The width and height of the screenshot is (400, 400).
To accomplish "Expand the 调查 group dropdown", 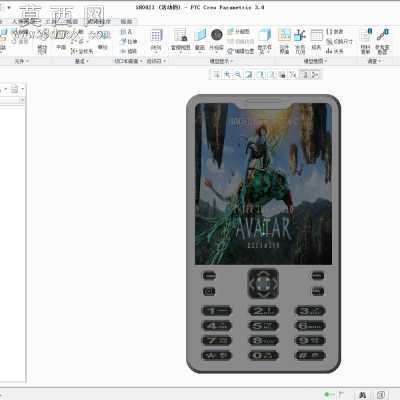I will coord(374,61).
